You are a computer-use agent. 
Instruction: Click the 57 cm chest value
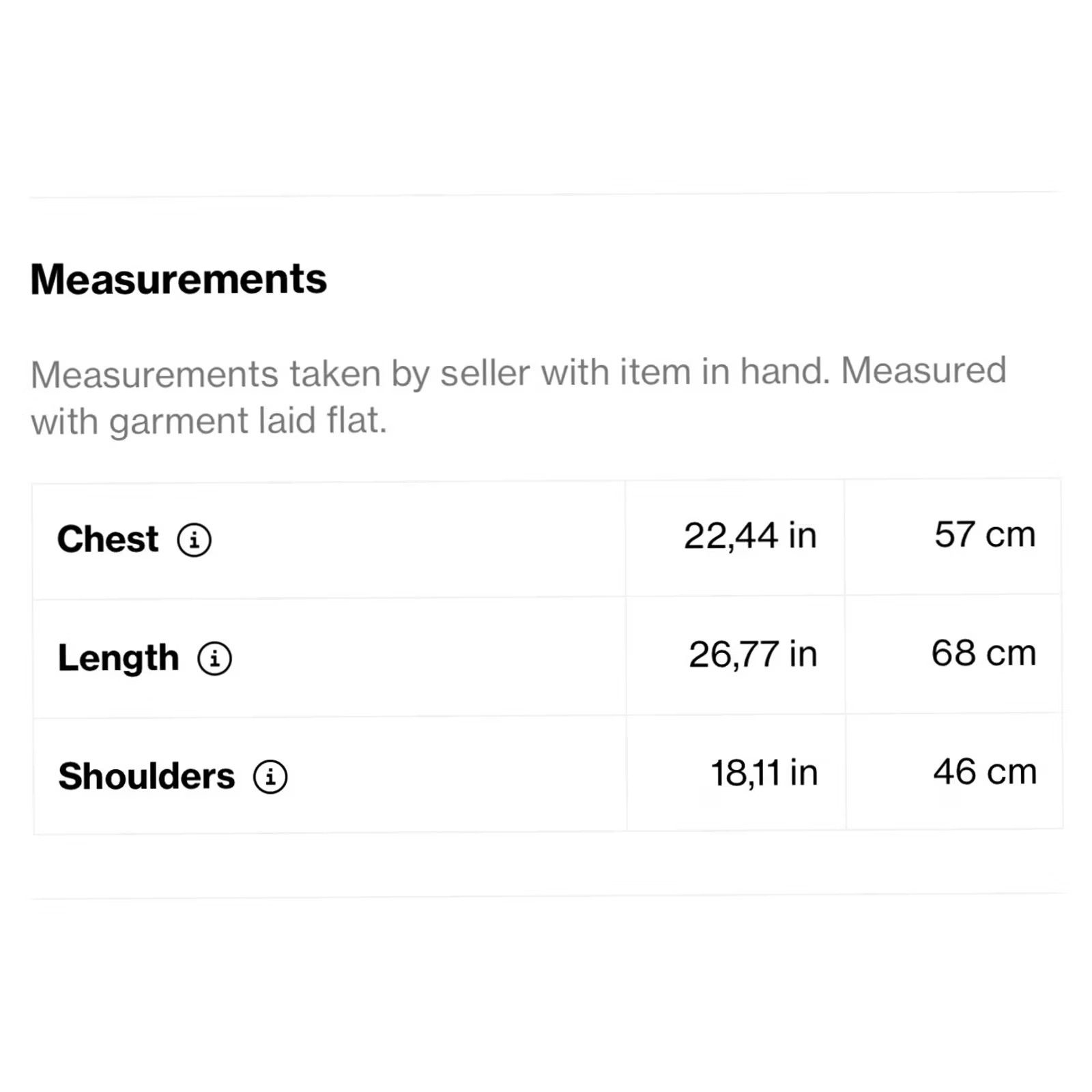tap(985, 534)
